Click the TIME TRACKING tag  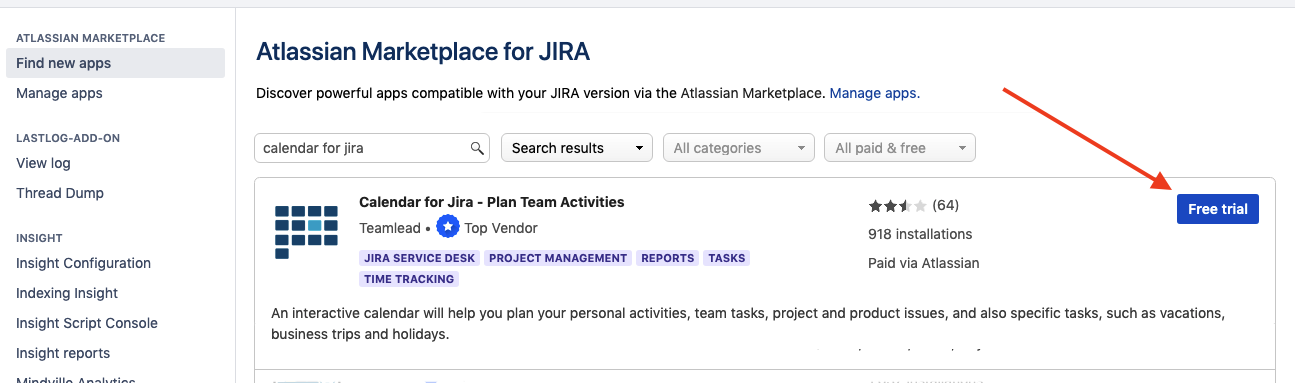point(409,279)
